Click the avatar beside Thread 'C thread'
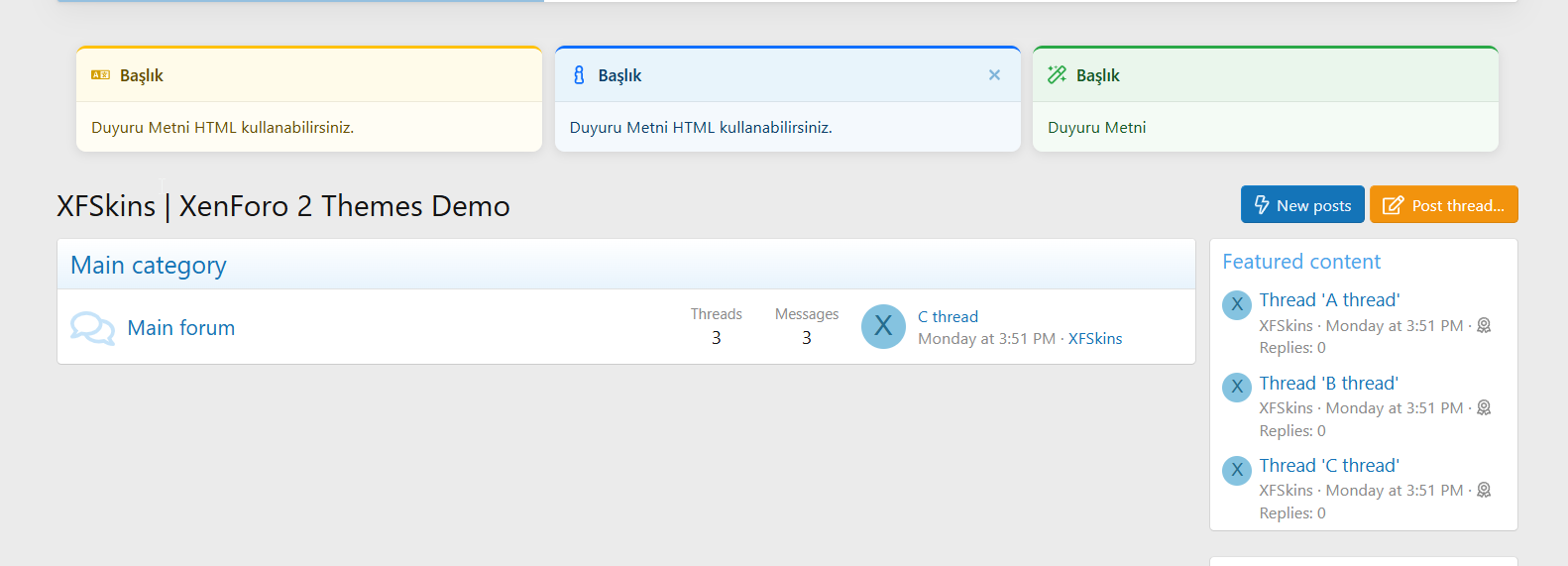This screenshot has width=1568, height=566. coord(1237,471)
